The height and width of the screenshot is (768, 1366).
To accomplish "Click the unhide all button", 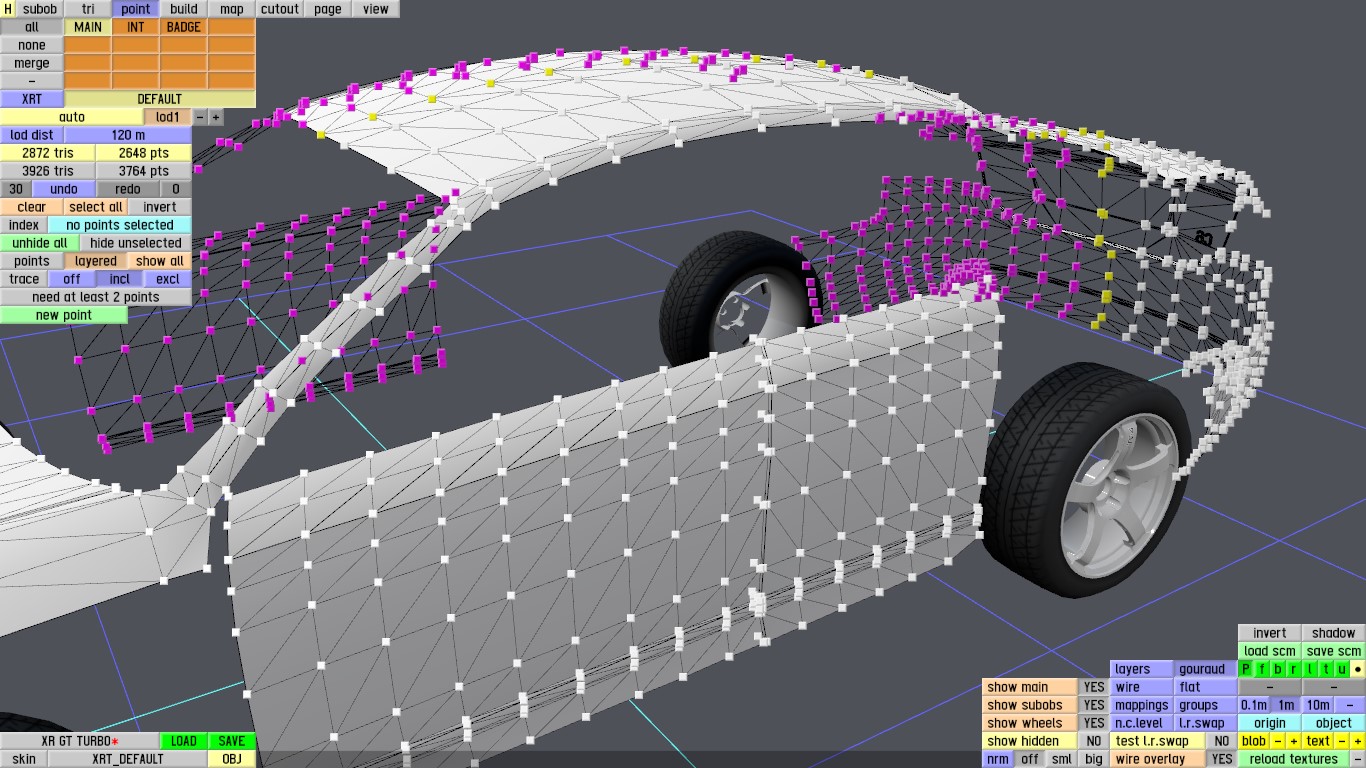I will [40, 243].
